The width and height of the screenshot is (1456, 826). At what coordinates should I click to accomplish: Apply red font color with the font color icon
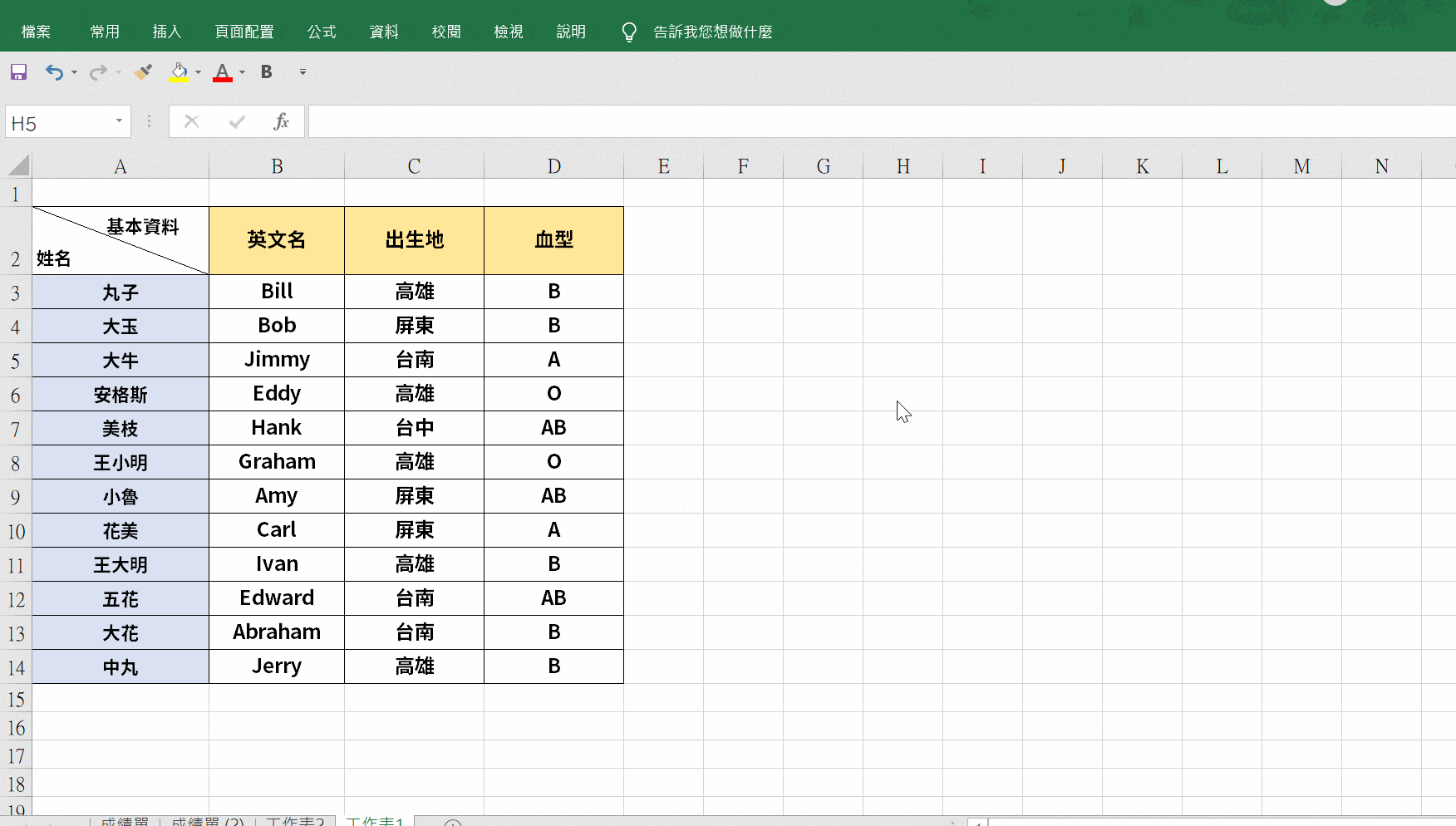222,72
